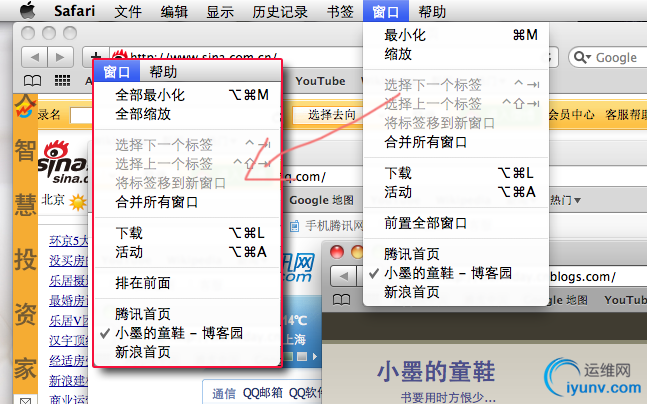Open the 文件 menu
647x404 pixels.
tap(128, 11)
